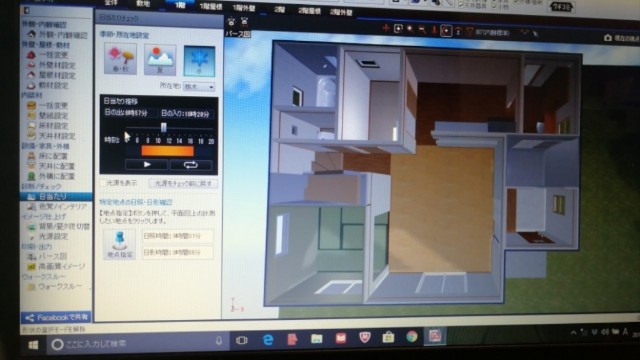Image resolution: width=640 pixels, height=360 pixels.
Task: Click the zoom-area frame icon
Action: click(x=398, y=29)
